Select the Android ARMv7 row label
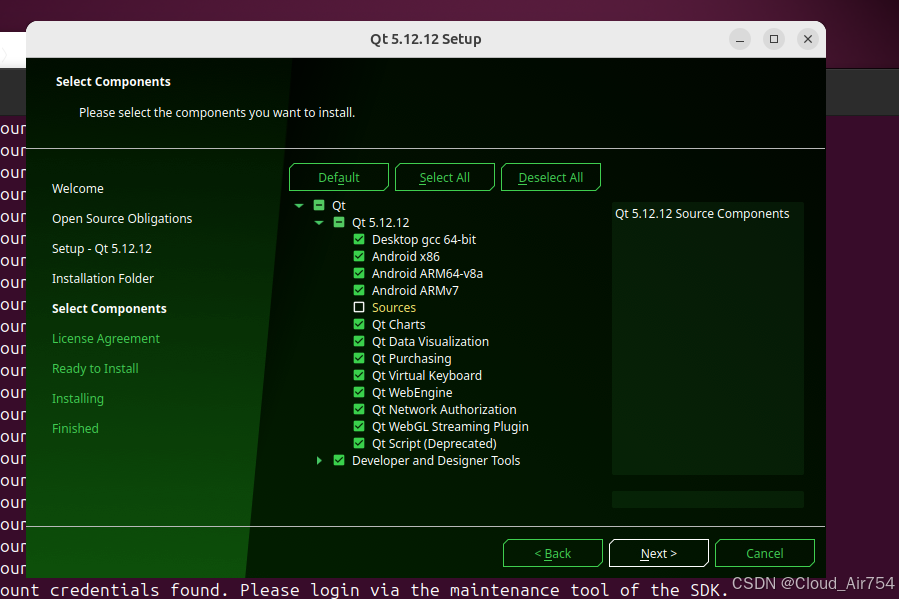 pyautogui.click(x=415, y=291)
